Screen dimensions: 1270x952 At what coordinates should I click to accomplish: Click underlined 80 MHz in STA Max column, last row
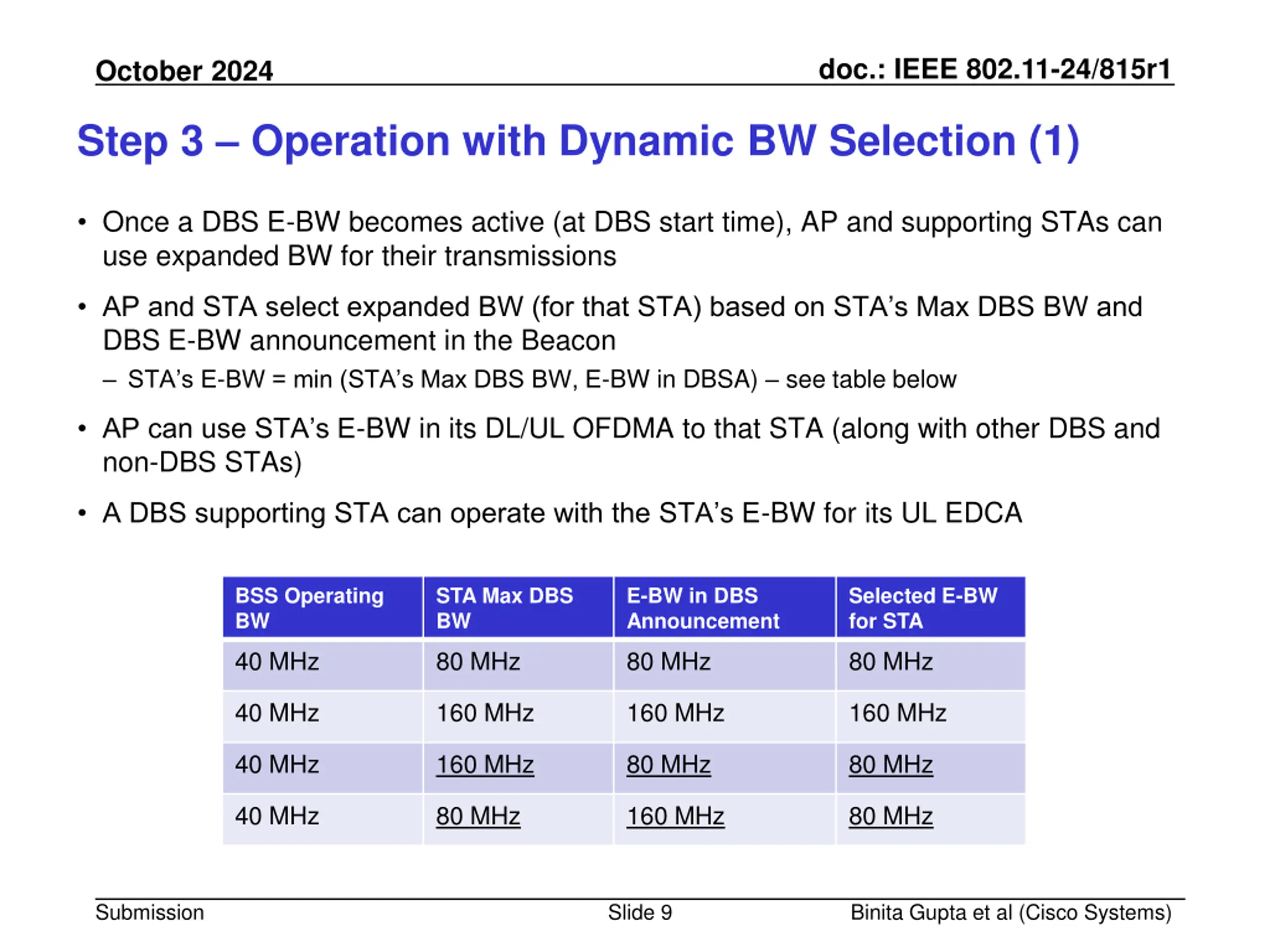tap(478, 816)
